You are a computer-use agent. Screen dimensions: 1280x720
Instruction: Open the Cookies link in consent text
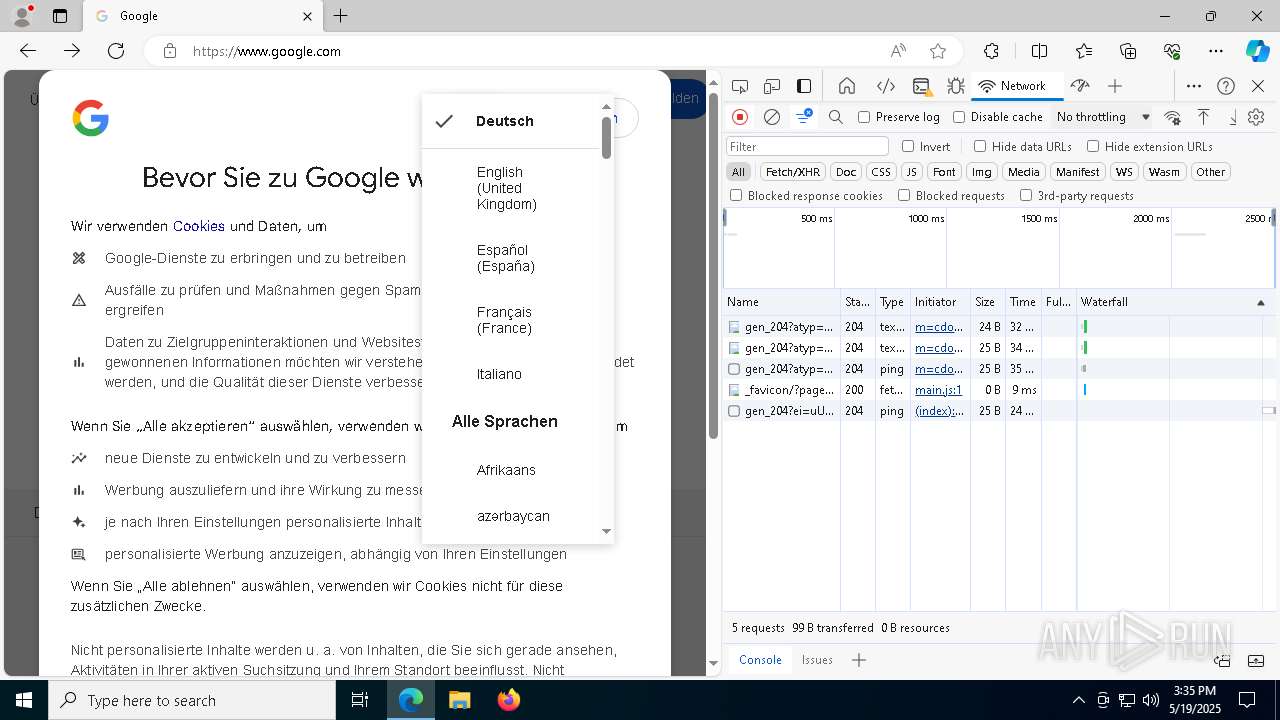pyautogui.click(x=199, y=226)
